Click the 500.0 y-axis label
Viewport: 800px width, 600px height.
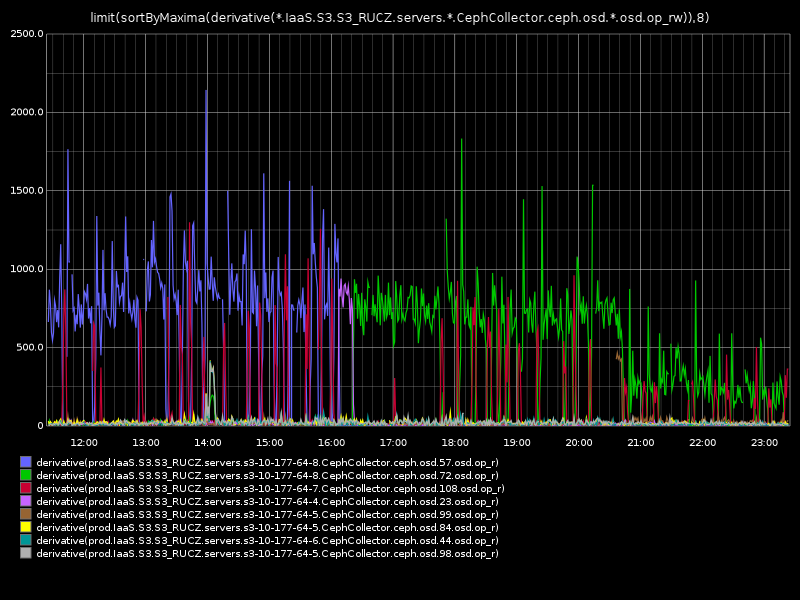coord(30,347)
